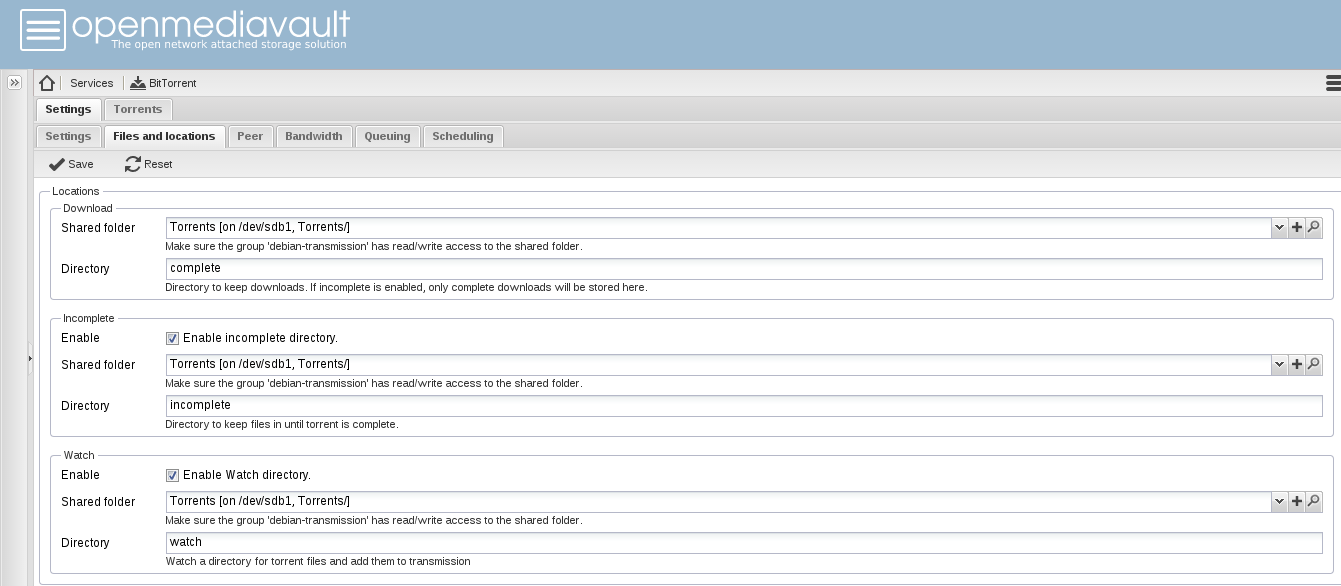
Task: Click the Watch shared folder combo field
Action: tap(718, 502)
